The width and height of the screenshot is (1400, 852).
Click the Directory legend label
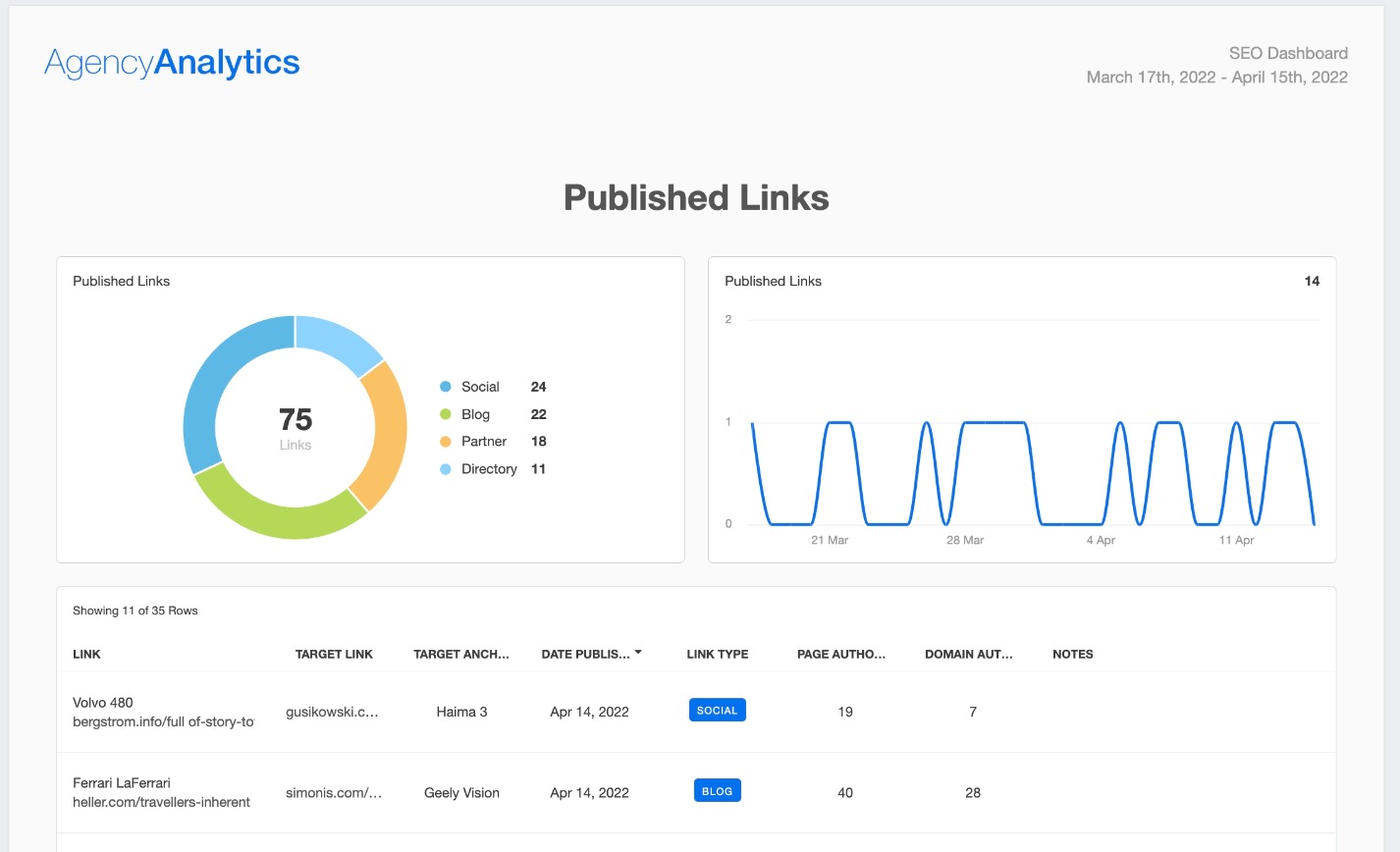489,469
